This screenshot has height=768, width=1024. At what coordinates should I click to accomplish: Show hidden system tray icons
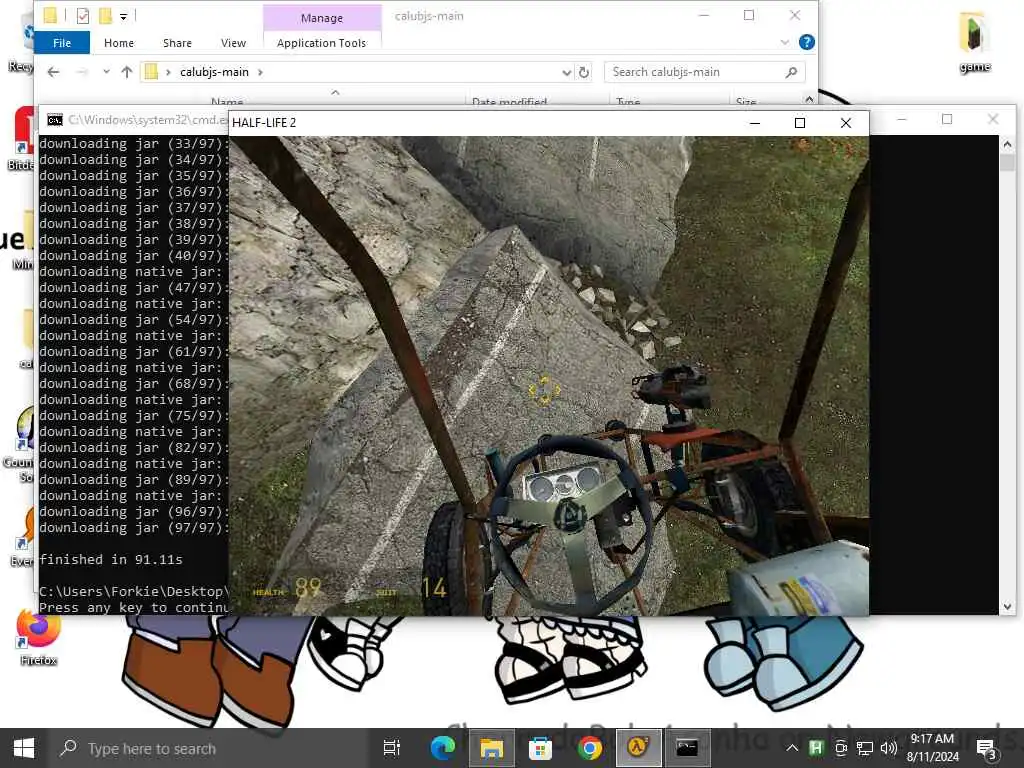[792, 748]
